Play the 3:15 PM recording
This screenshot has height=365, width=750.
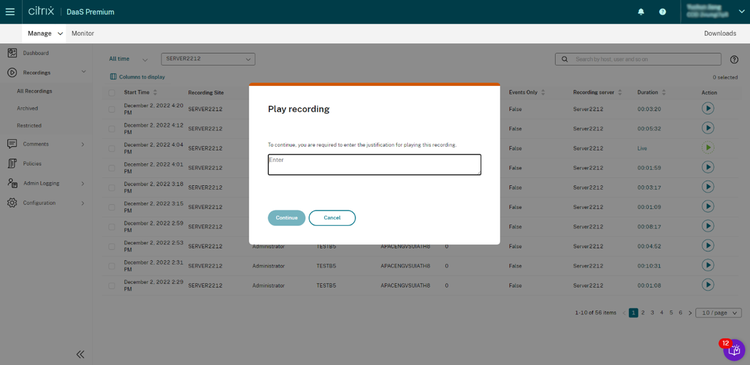pos(708,207)
